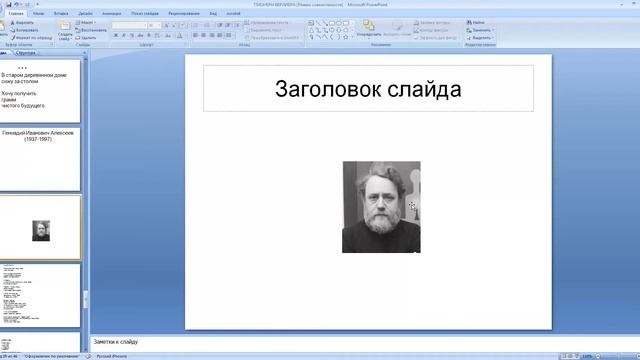Close the slides thumbnail pane
The height and width of the screenshot is (360, 640).
(84, 53)
